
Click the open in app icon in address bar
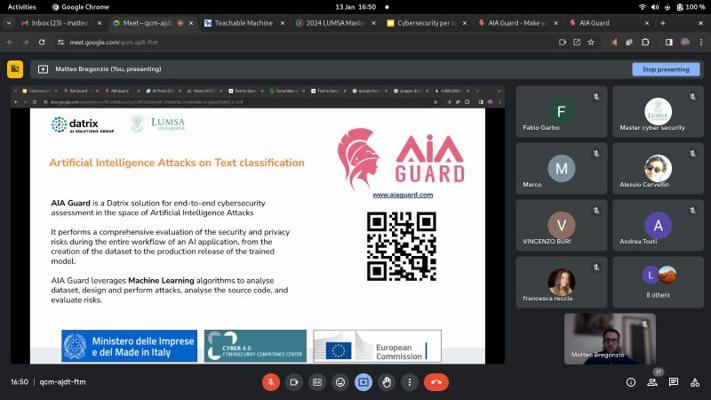(577, 42)
